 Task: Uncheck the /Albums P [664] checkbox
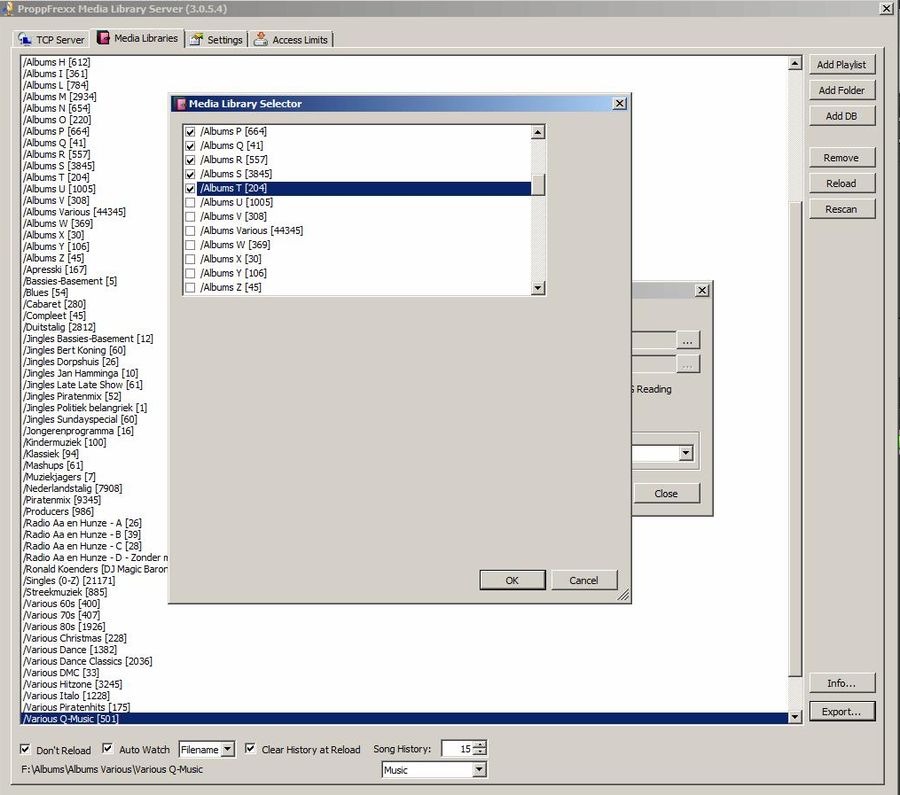click(191, 132)
